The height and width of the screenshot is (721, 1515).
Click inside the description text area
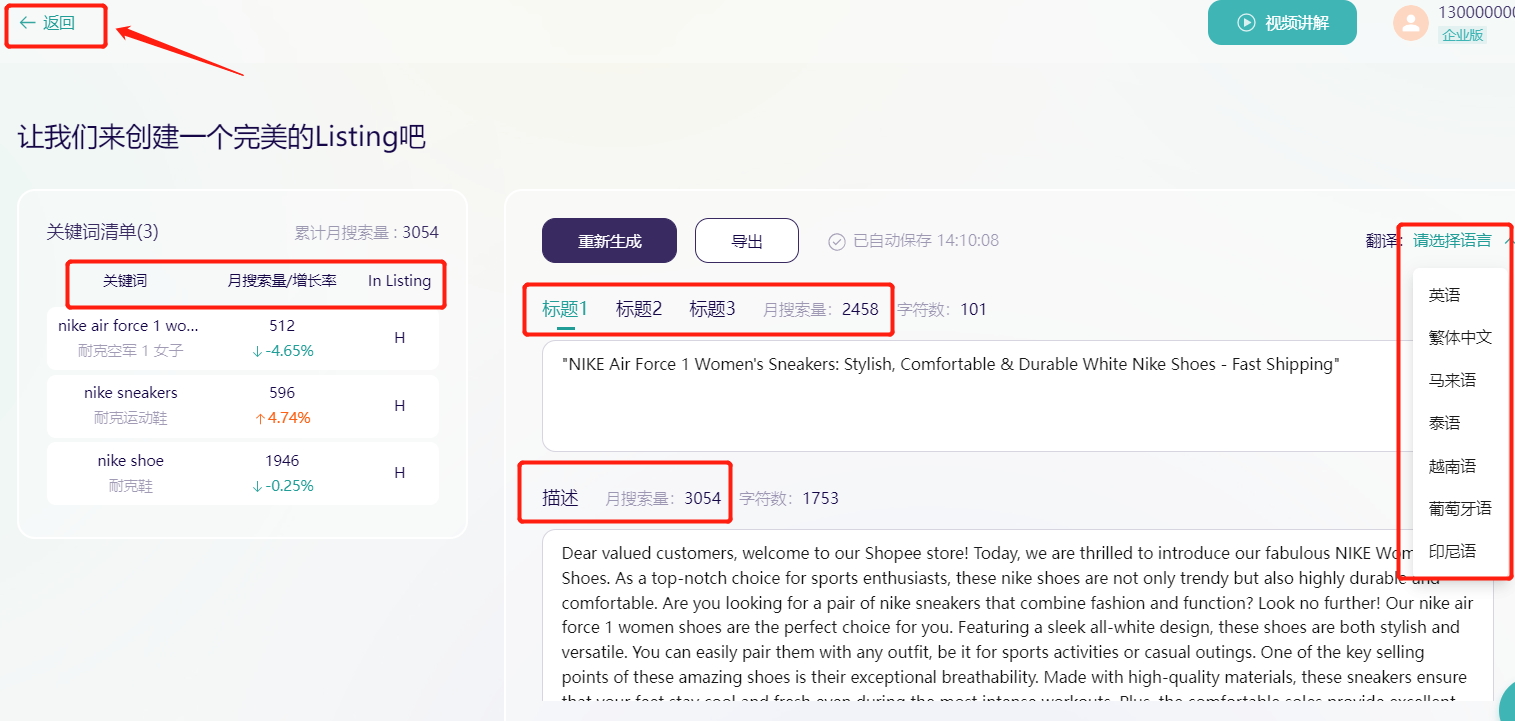[x=1018, y=615]
